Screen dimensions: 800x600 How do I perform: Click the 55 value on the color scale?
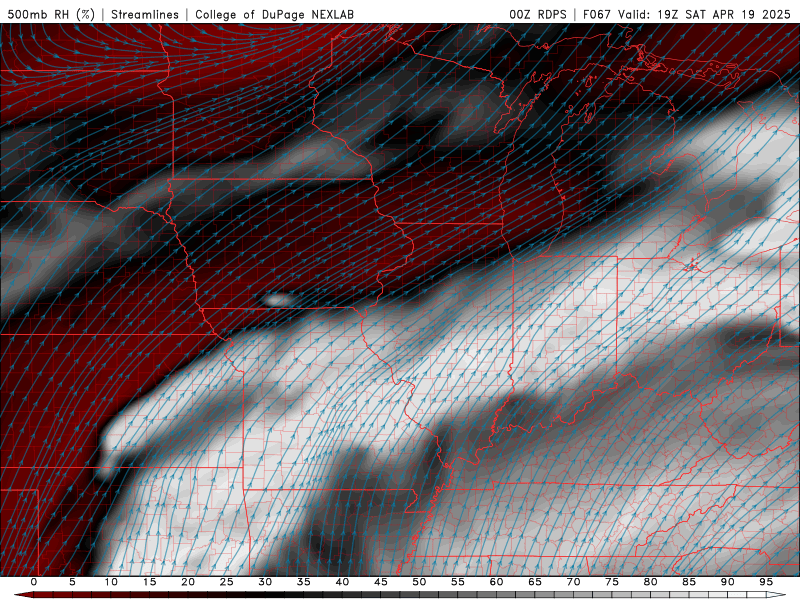pyautogui.click(x=458, y=582)
